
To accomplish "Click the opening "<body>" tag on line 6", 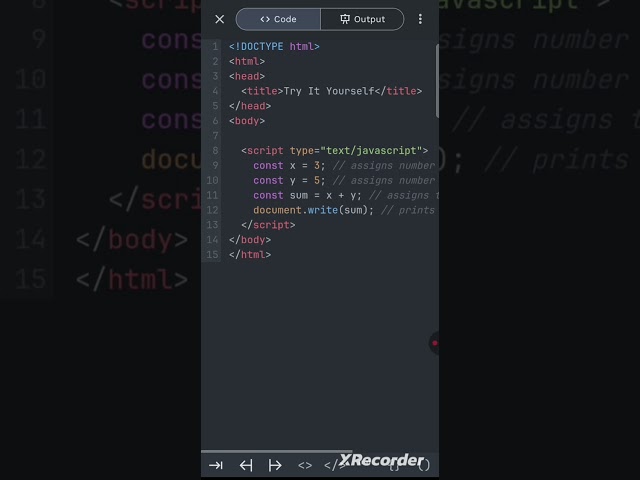I will tap(247, 121).
